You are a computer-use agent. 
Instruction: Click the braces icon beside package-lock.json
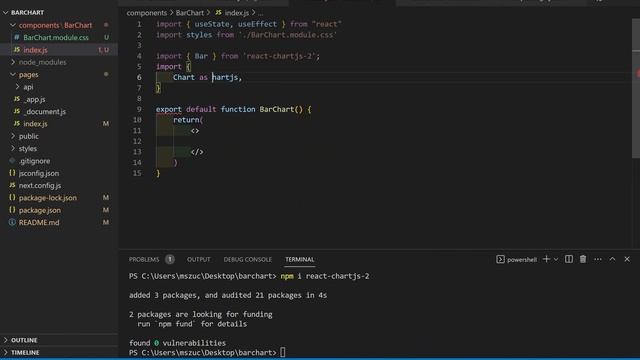pos(12,197)
